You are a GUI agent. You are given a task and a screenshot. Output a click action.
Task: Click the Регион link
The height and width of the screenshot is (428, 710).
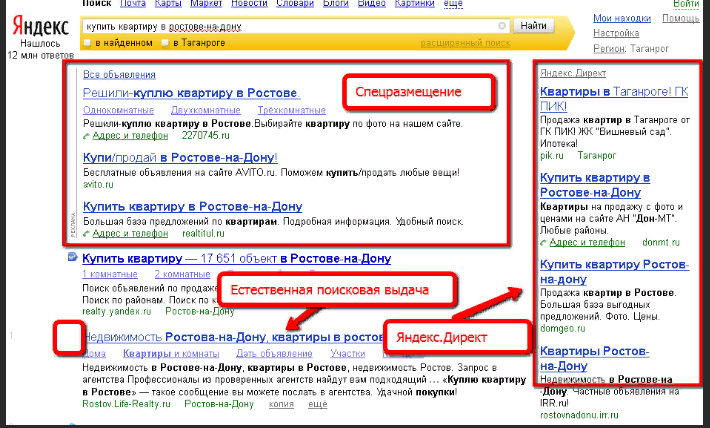coord(608,48)
